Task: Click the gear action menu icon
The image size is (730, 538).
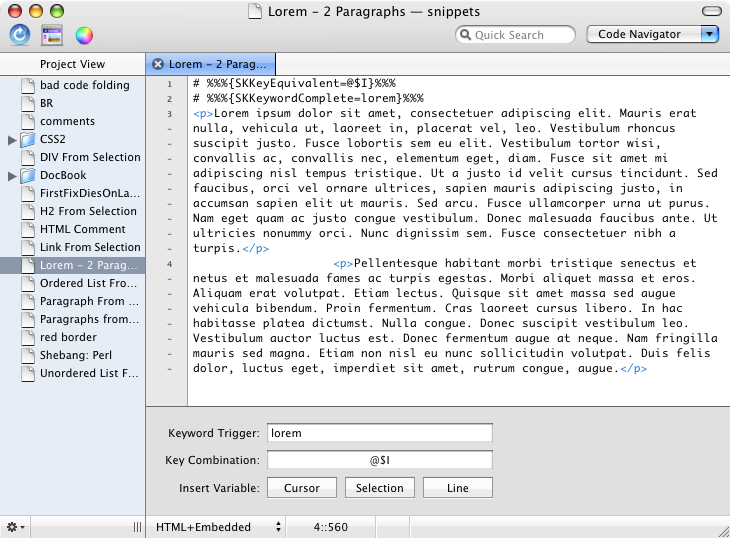Action: point(14,526)
